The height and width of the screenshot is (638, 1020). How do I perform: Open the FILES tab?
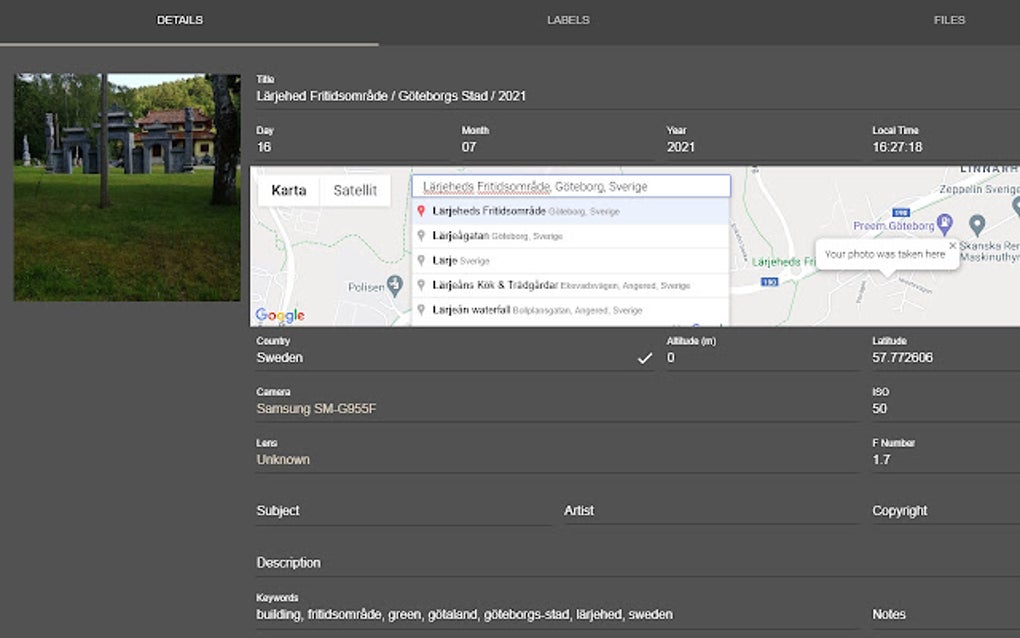(x=948, y=19)
